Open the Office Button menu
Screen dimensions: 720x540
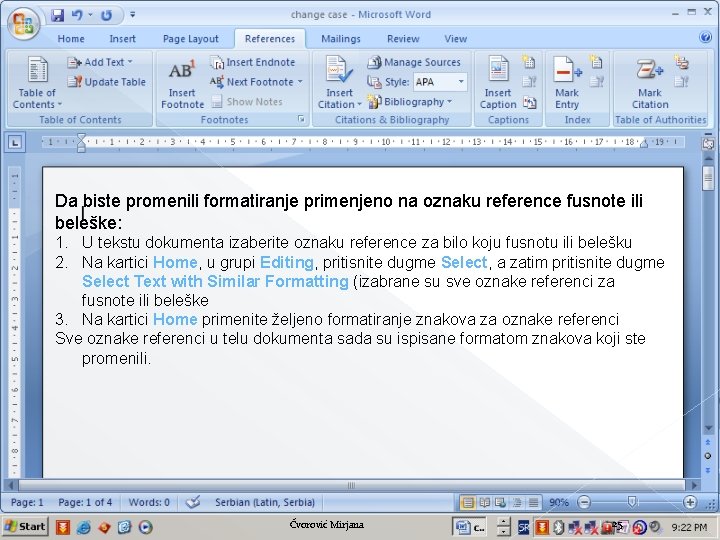point(23,22)
